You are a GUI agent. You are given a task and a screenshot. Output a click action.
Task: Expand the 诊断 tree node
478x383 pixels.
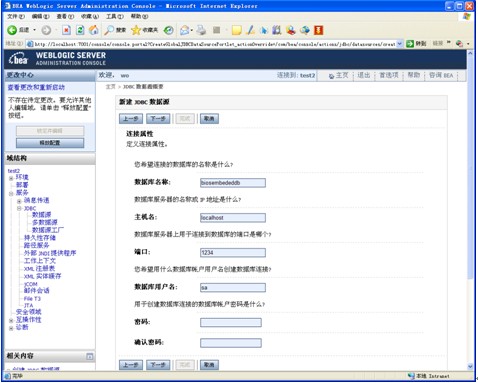11,328
